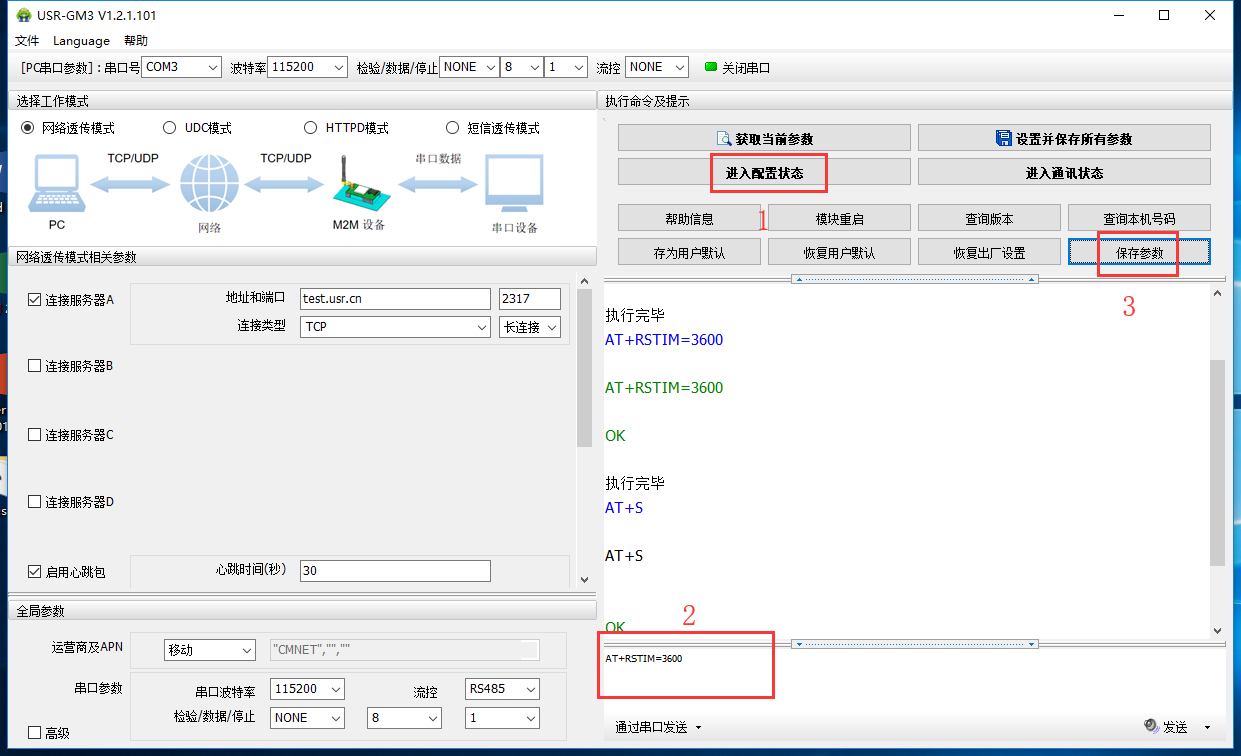
Task: Click the 保存参数 button
Action: 1139,253
